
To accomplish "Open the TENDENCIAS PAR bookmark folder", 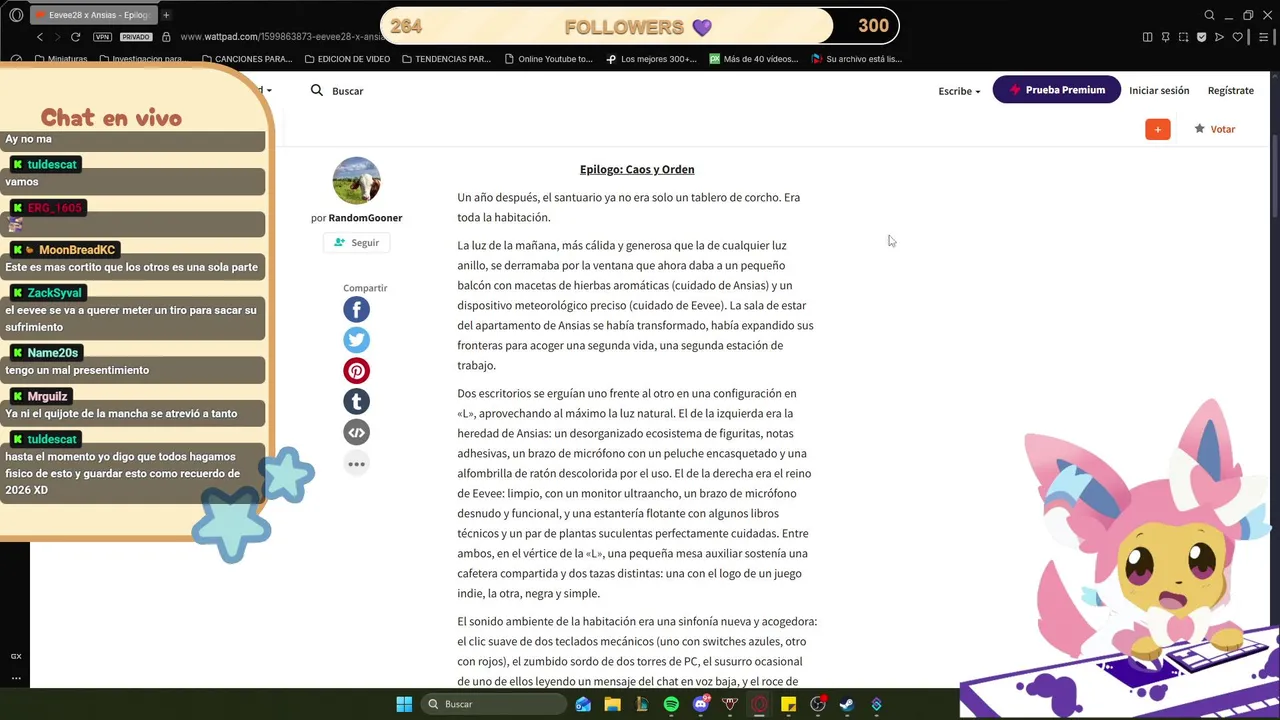I will point(446,59).
